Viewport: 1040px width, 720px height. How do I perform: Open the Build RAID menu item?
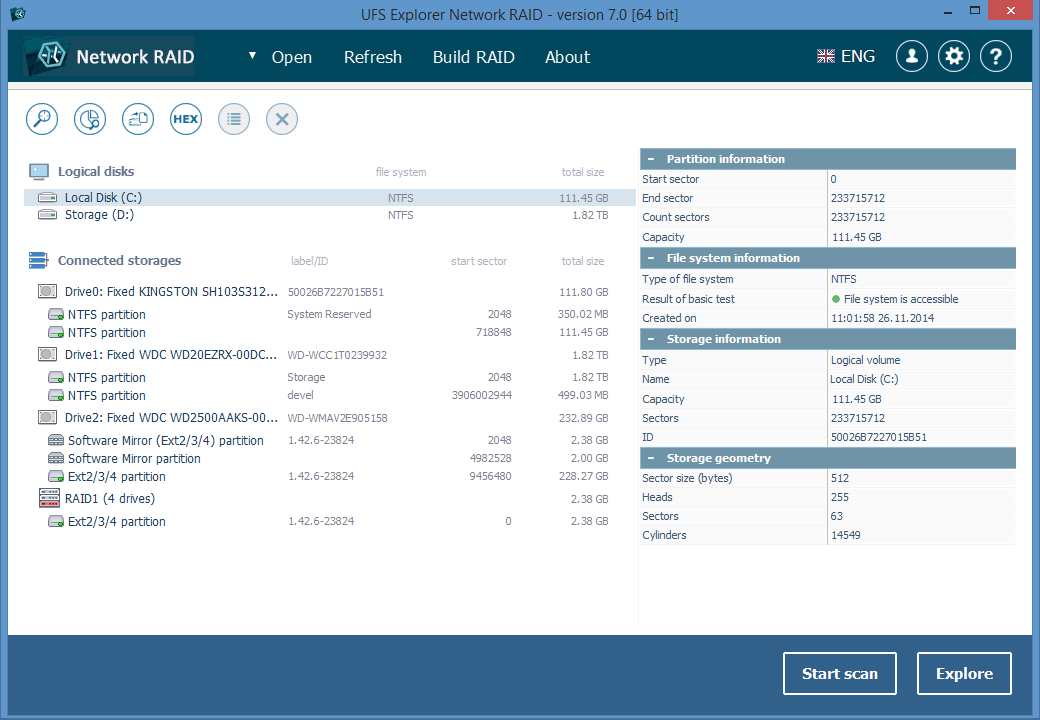click(x=473, y=57)
